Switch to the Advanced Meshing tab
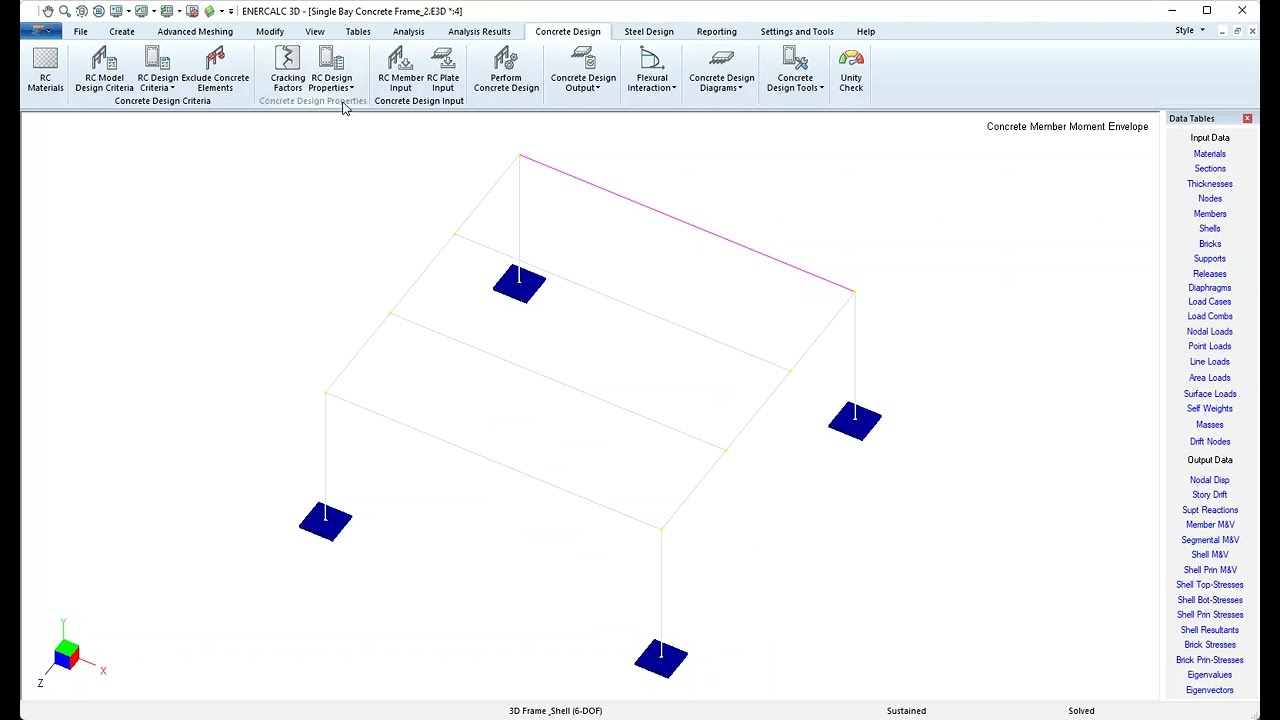 pos(195,31)
